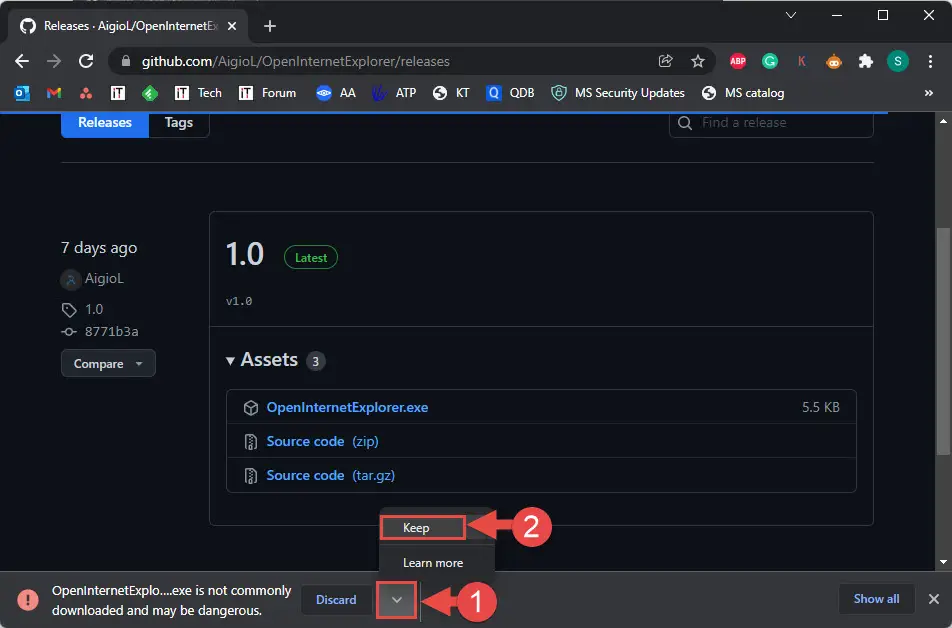Image resolution: width=952 pixels, height=628 pixels.
Task: Switch to the Tags tab
Action: [178, 122]
